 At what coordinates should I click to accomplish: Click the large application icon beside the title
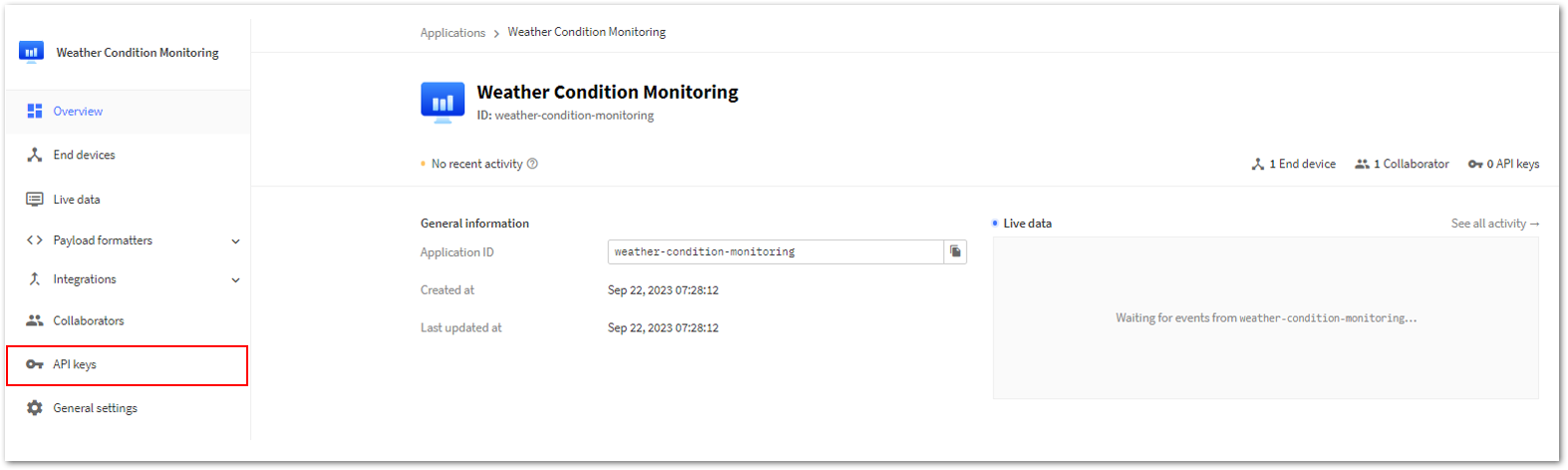pos(443,102)
